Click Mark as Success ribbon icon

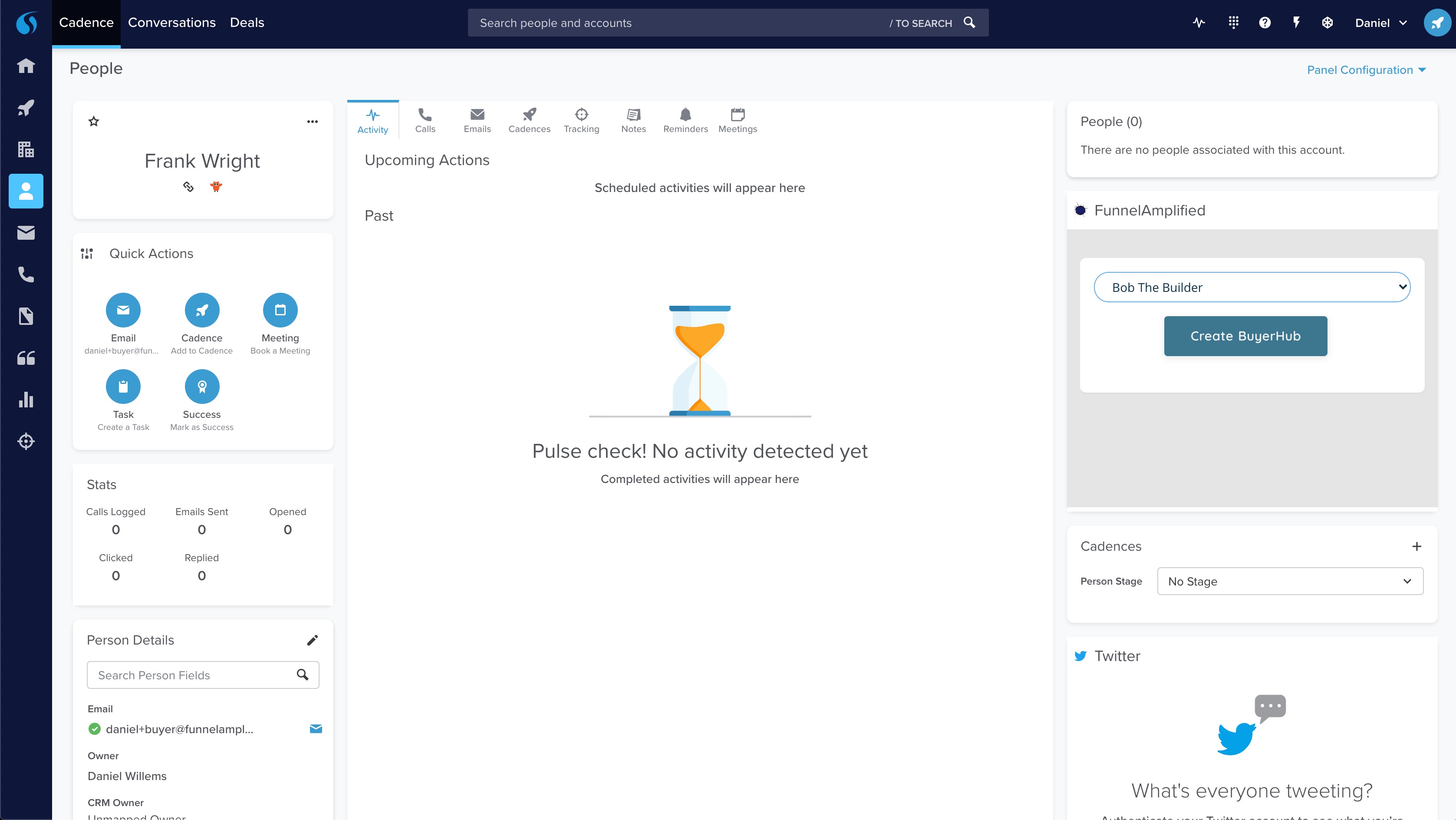point(202,386)
